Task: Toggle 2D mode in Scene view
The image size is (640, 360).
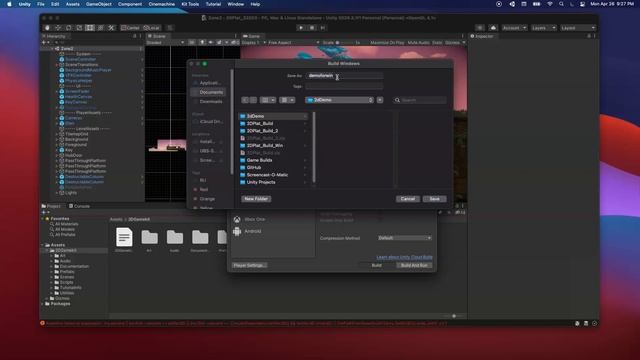Action: [192, 42]
